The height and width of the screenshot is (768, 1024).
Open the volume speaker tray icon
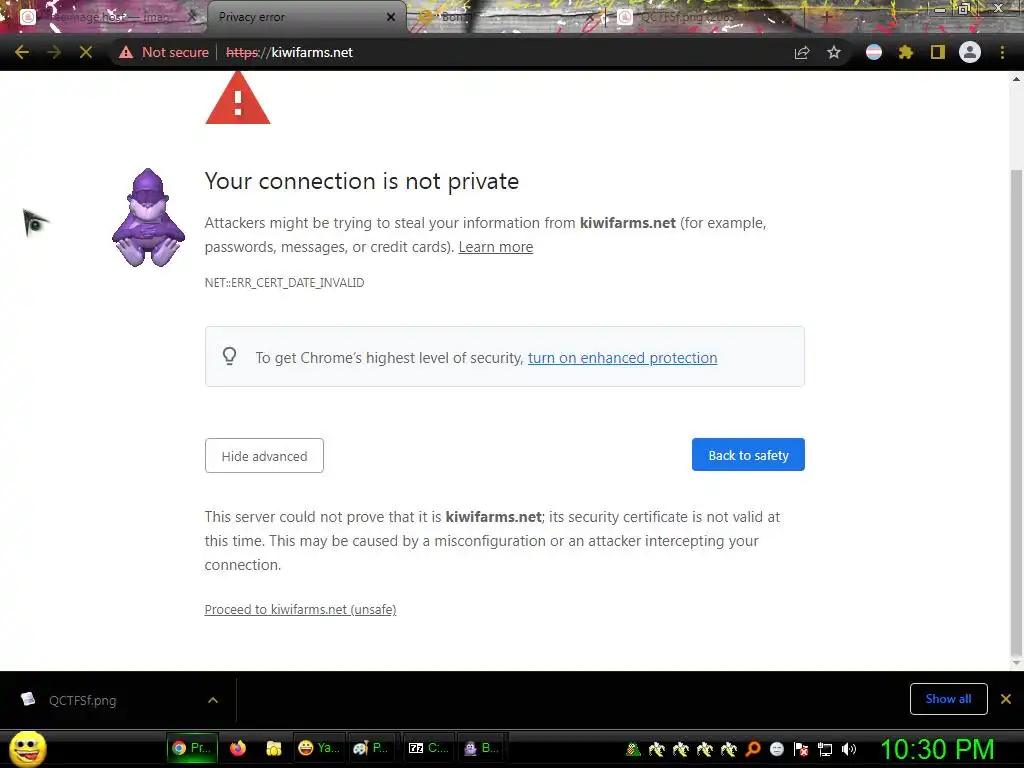(x=849, y=749)
